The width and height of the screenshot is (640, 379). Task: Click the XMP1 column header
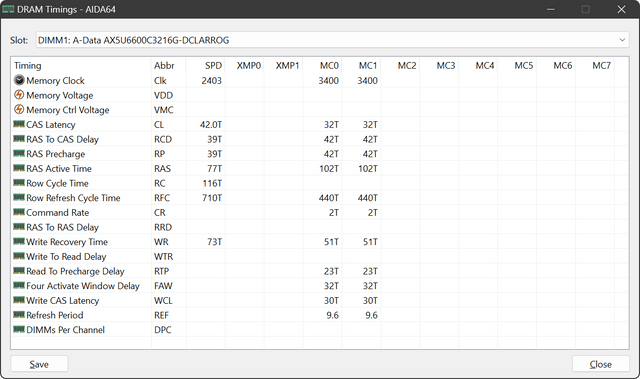[283, 65]
